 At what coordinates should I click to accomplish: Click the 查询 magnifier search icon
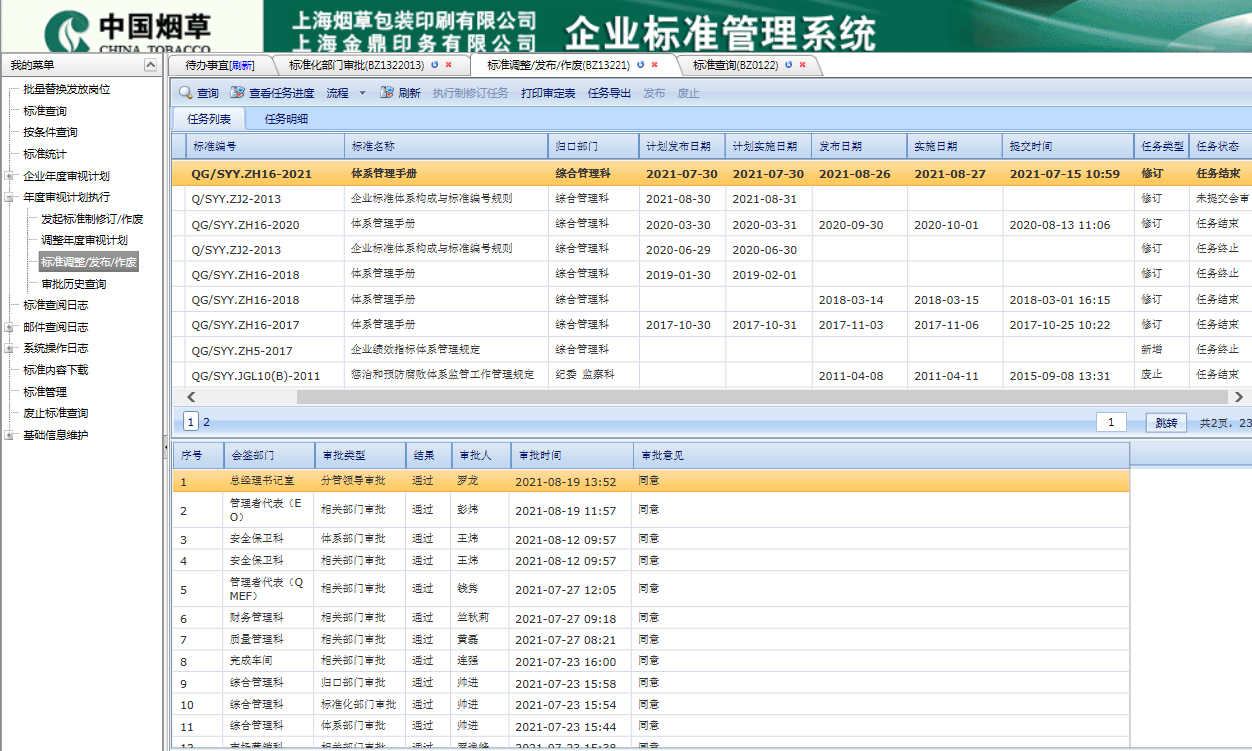click(186, 93)
